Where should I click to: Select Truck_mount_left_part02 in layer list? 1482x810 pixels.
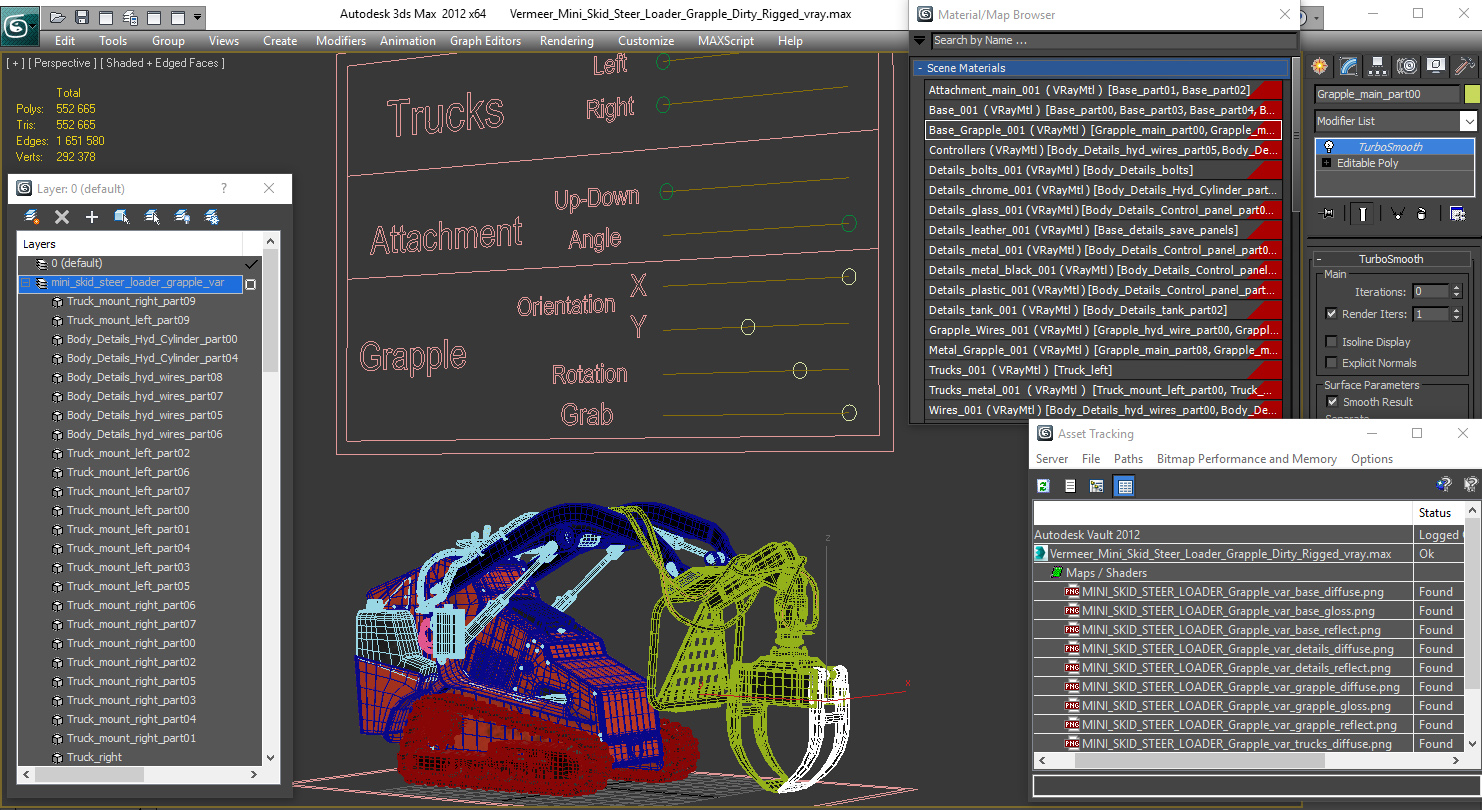click(128, 453)
